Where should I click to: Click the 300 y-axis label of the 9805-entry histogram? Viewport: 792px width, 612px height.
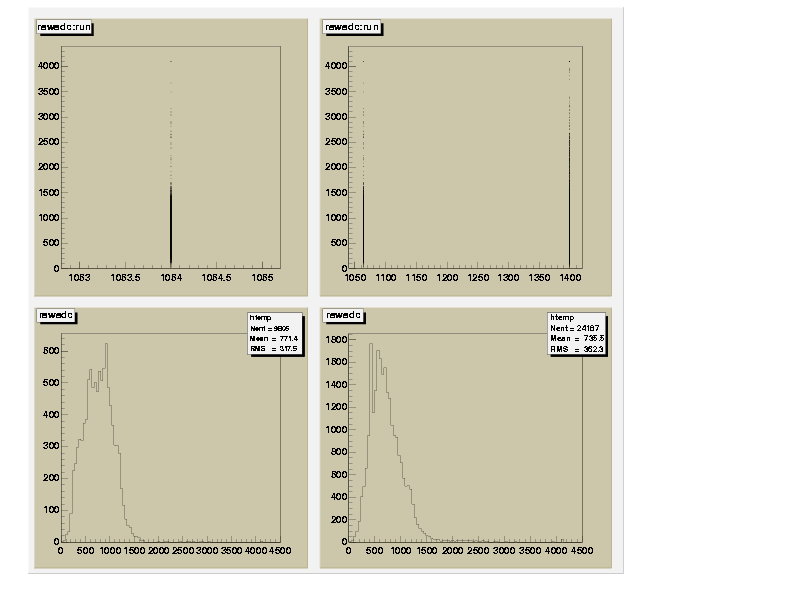point(51,446)
